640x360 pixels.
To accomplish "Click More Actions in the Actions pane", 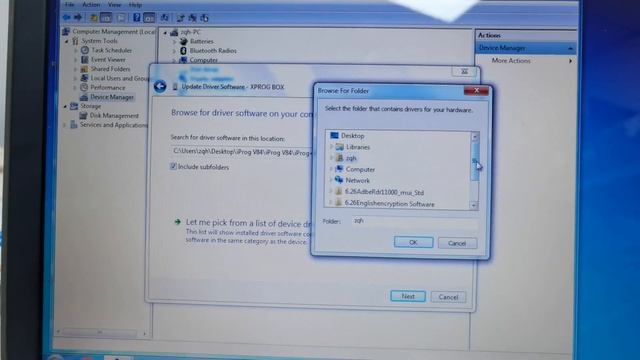I will point(511,60).
